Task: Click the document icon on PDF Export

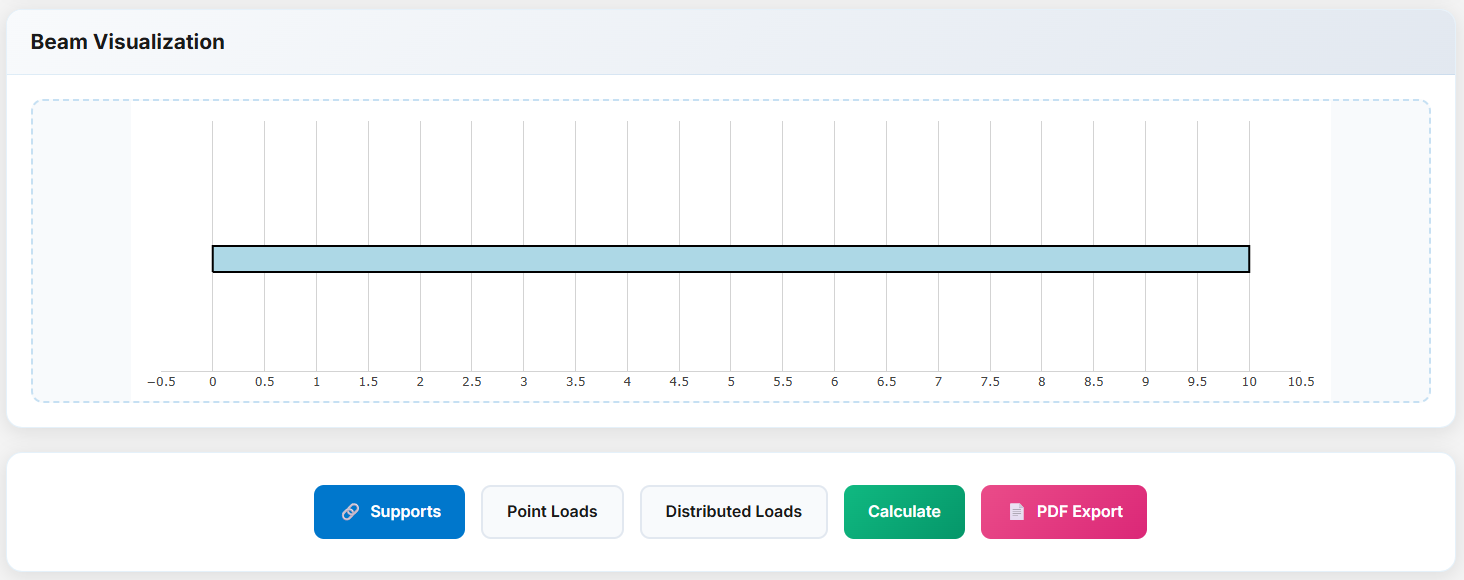Action: [x=1016, y=512]
